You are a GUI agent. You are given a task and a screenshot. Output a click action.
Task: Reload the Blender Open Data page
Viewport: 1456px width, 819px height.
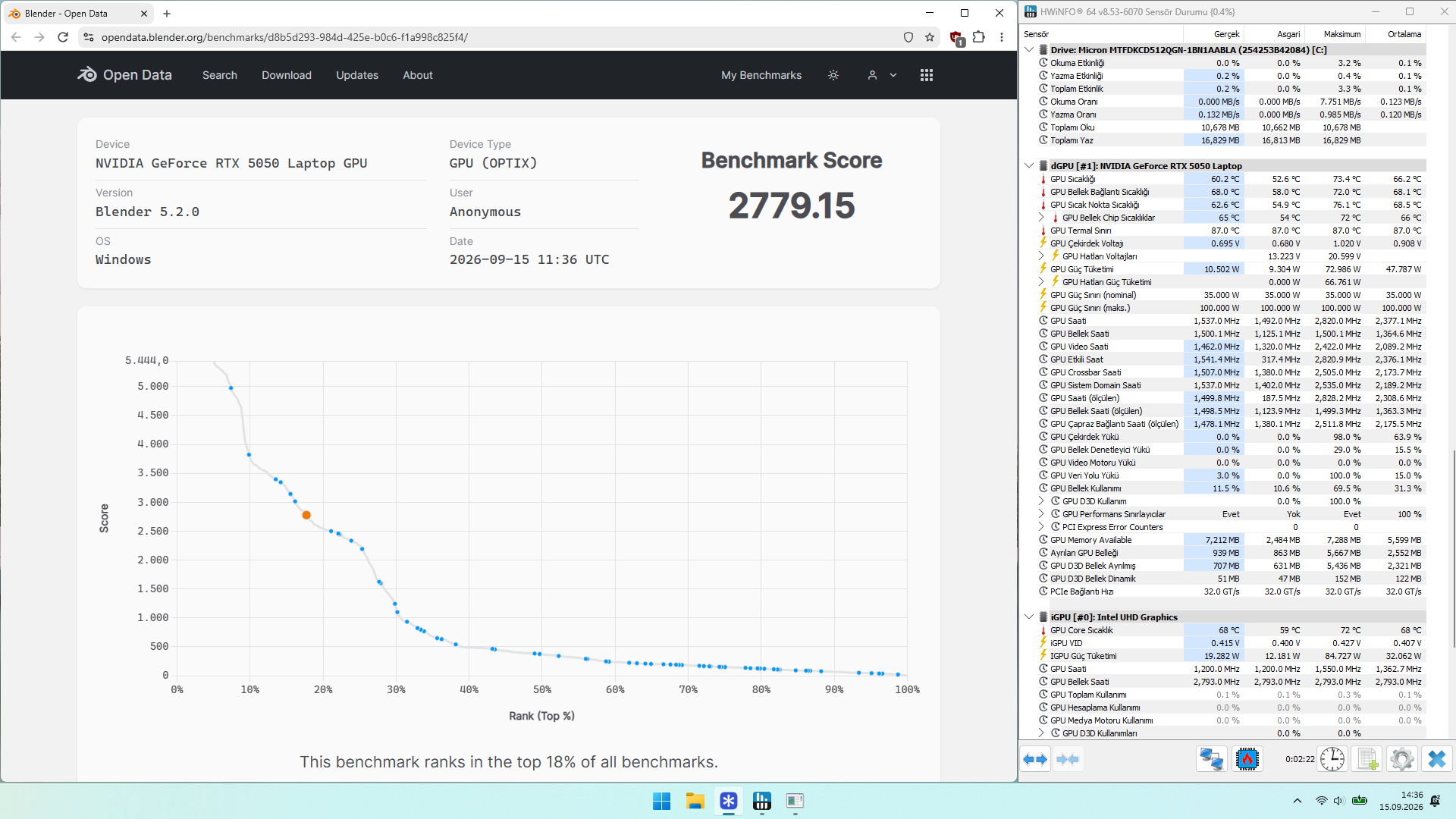pos(63,37)
